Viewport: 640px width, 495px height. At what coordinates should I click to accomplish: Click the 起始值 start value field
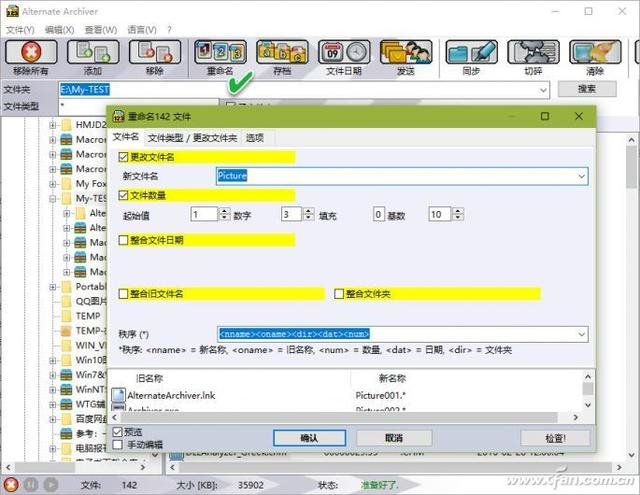(x=204, y=214)
